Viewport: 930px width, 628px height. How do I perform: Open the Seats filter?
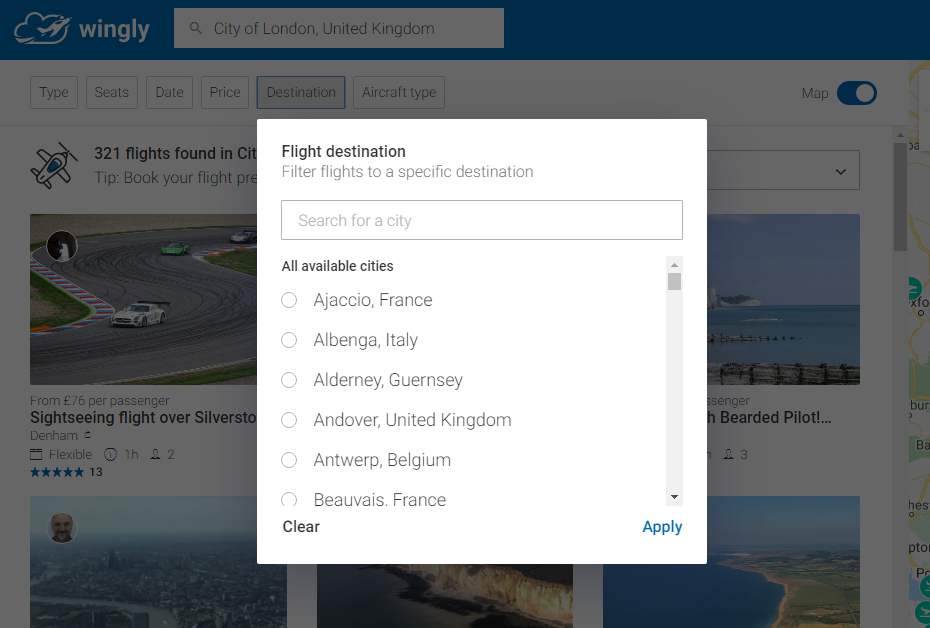pyautogui.click(x=112, y=93)
